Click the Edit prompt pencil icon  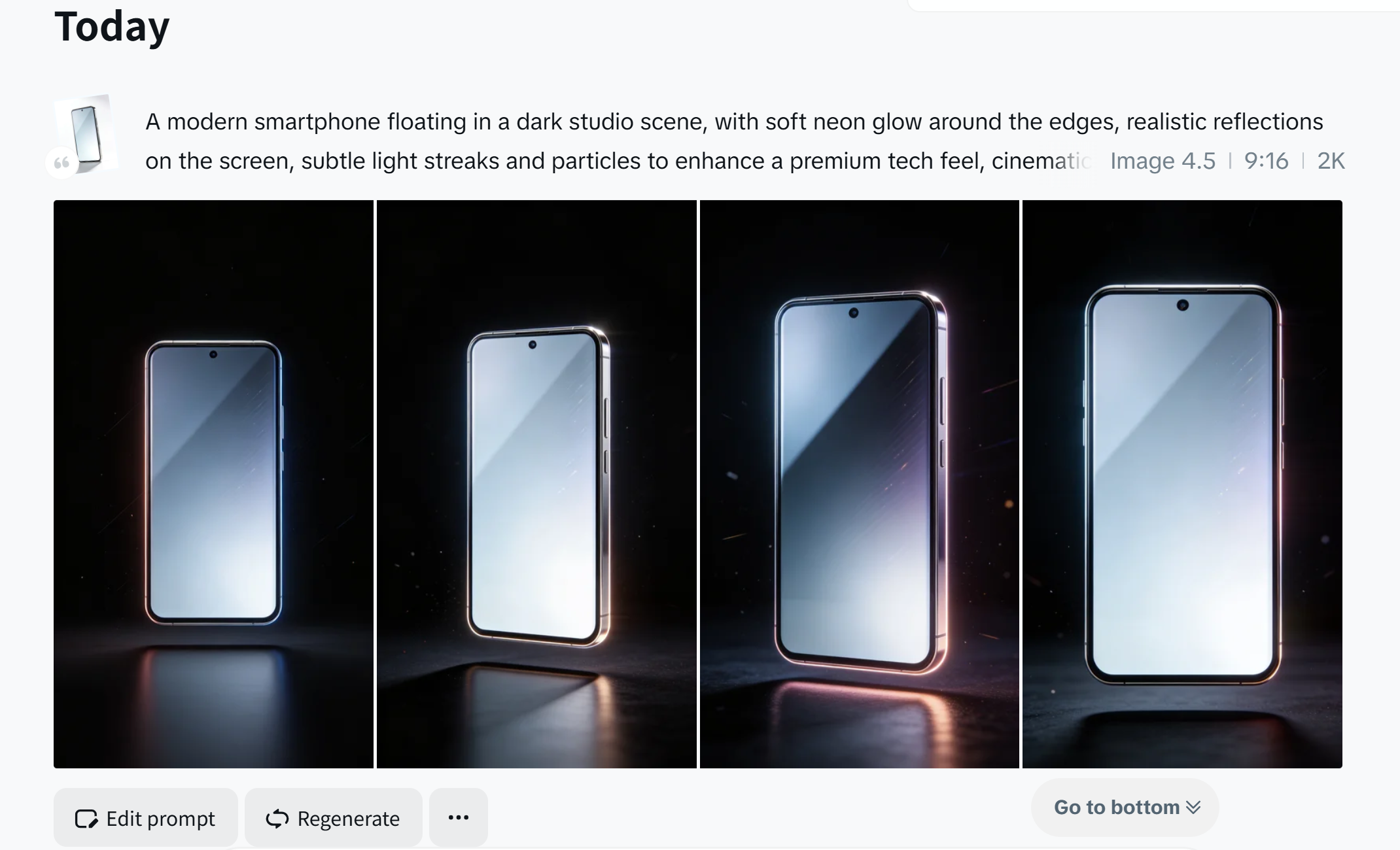click(x=86, y=819)
